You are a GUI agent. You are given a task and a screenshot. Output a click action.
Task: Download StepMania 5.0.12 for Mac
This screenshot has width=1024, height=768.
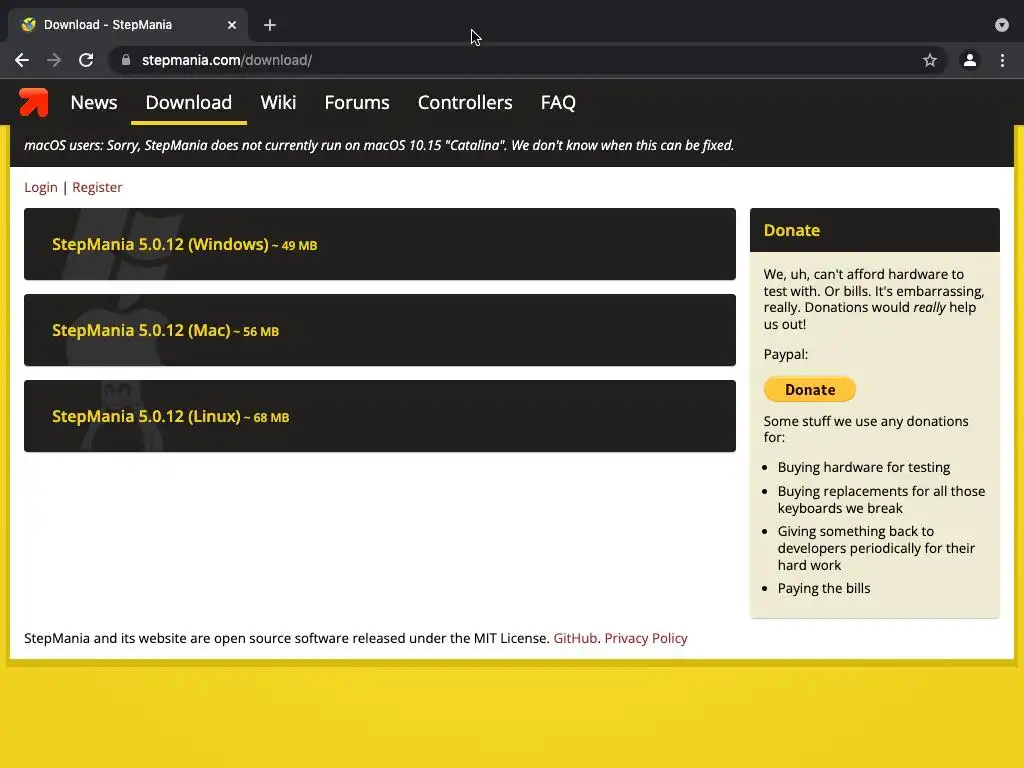[380, 330]
